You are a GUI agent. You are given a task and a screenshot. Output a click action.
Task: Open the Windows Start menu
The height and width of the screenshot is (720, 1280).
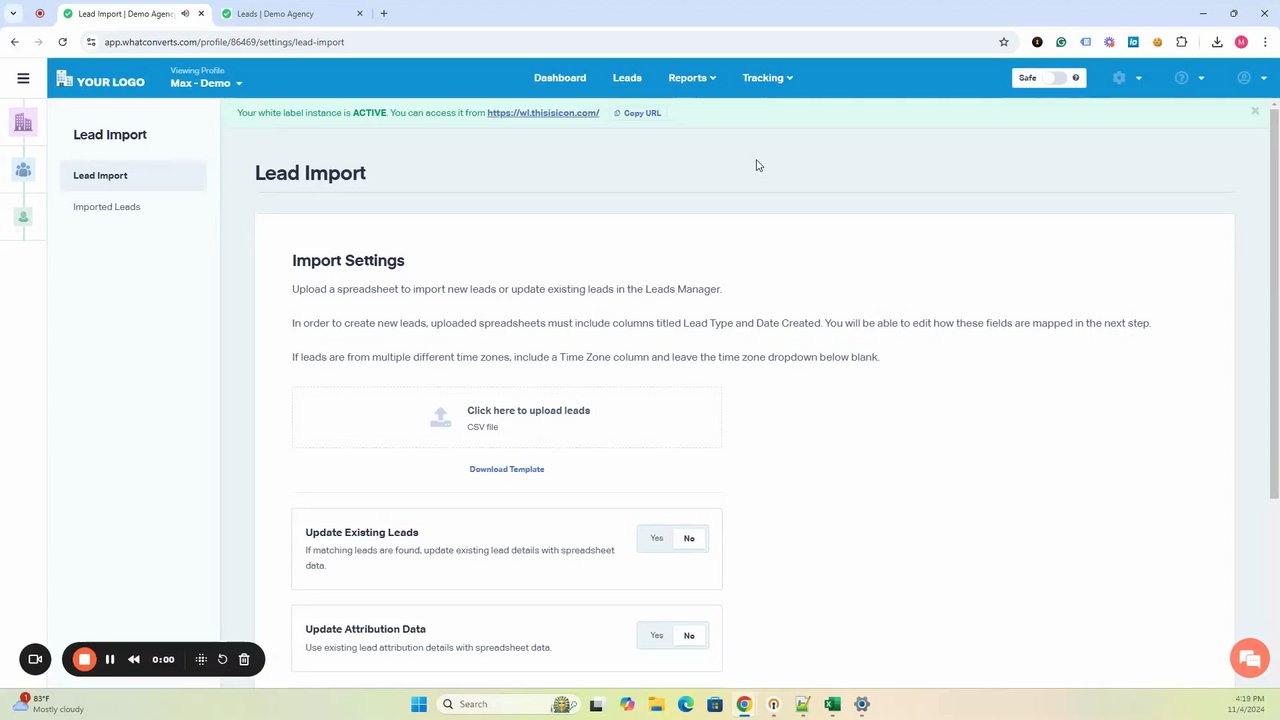point(419,704)
